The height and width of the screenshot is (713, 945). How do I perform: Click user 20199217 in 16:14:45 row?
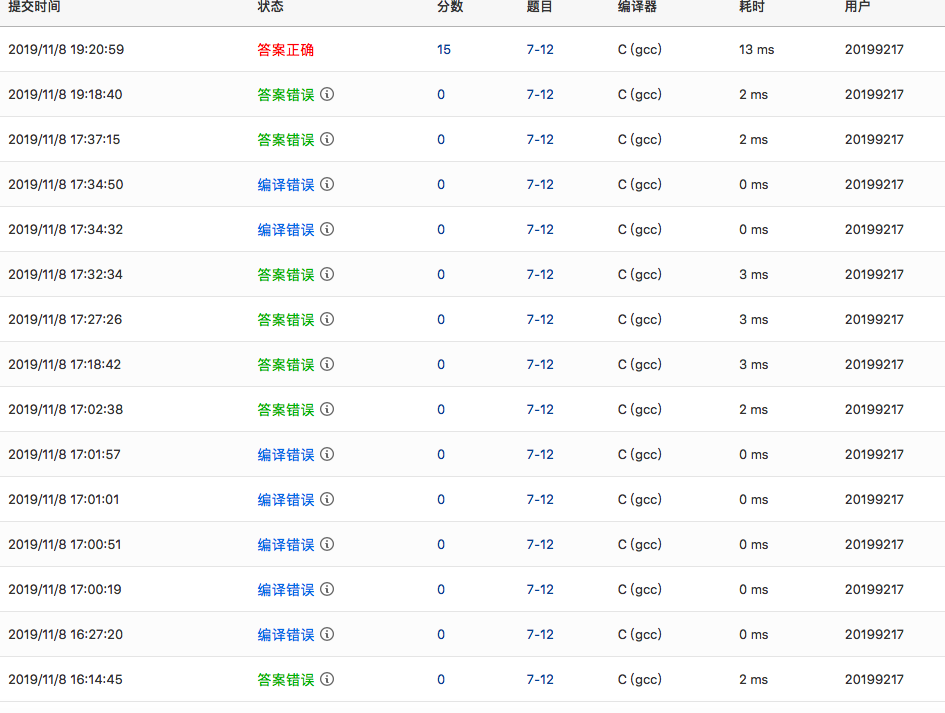pos(874,679)
